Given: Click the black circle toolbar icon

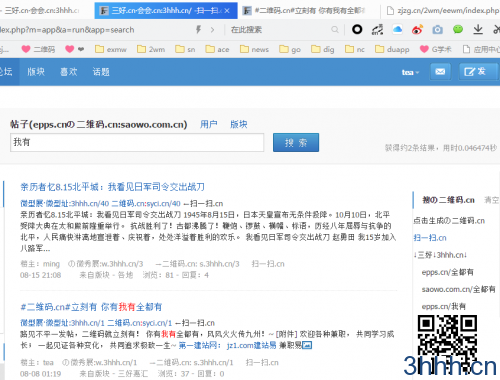Looking at the screenshot, I should pos(357,29).
